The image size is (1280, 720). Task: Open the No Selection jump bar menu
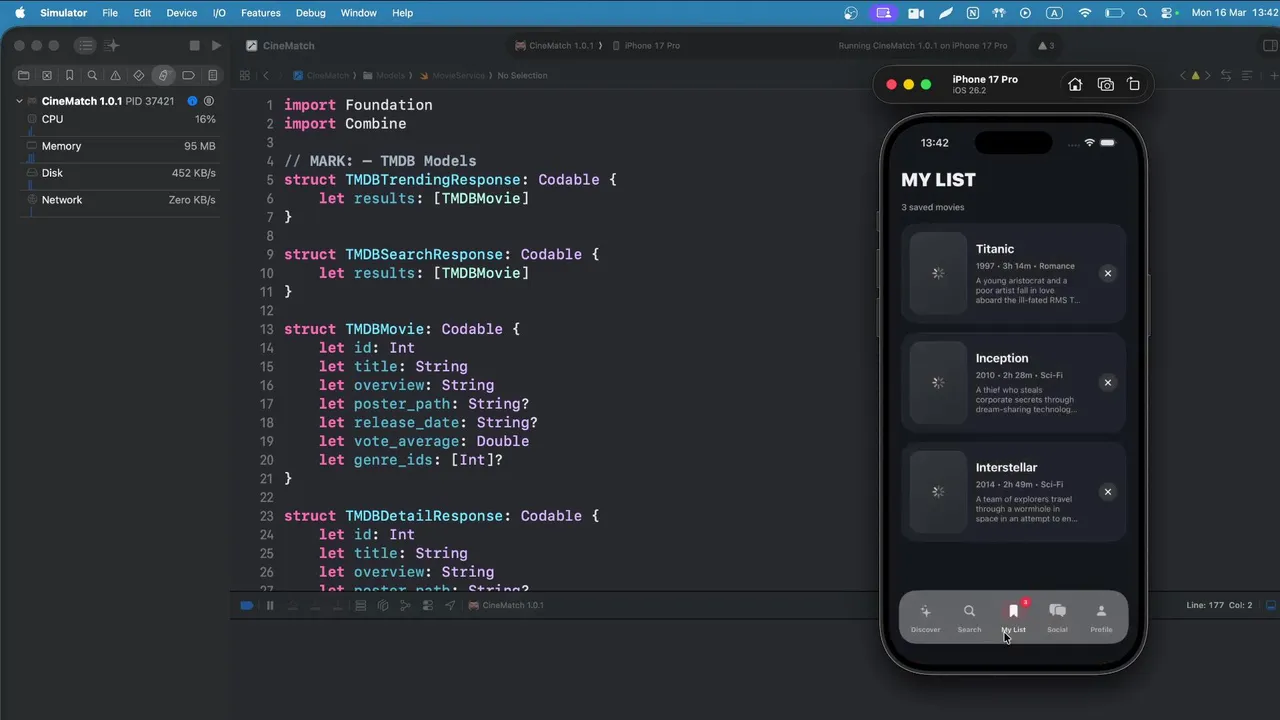(522, 76)
